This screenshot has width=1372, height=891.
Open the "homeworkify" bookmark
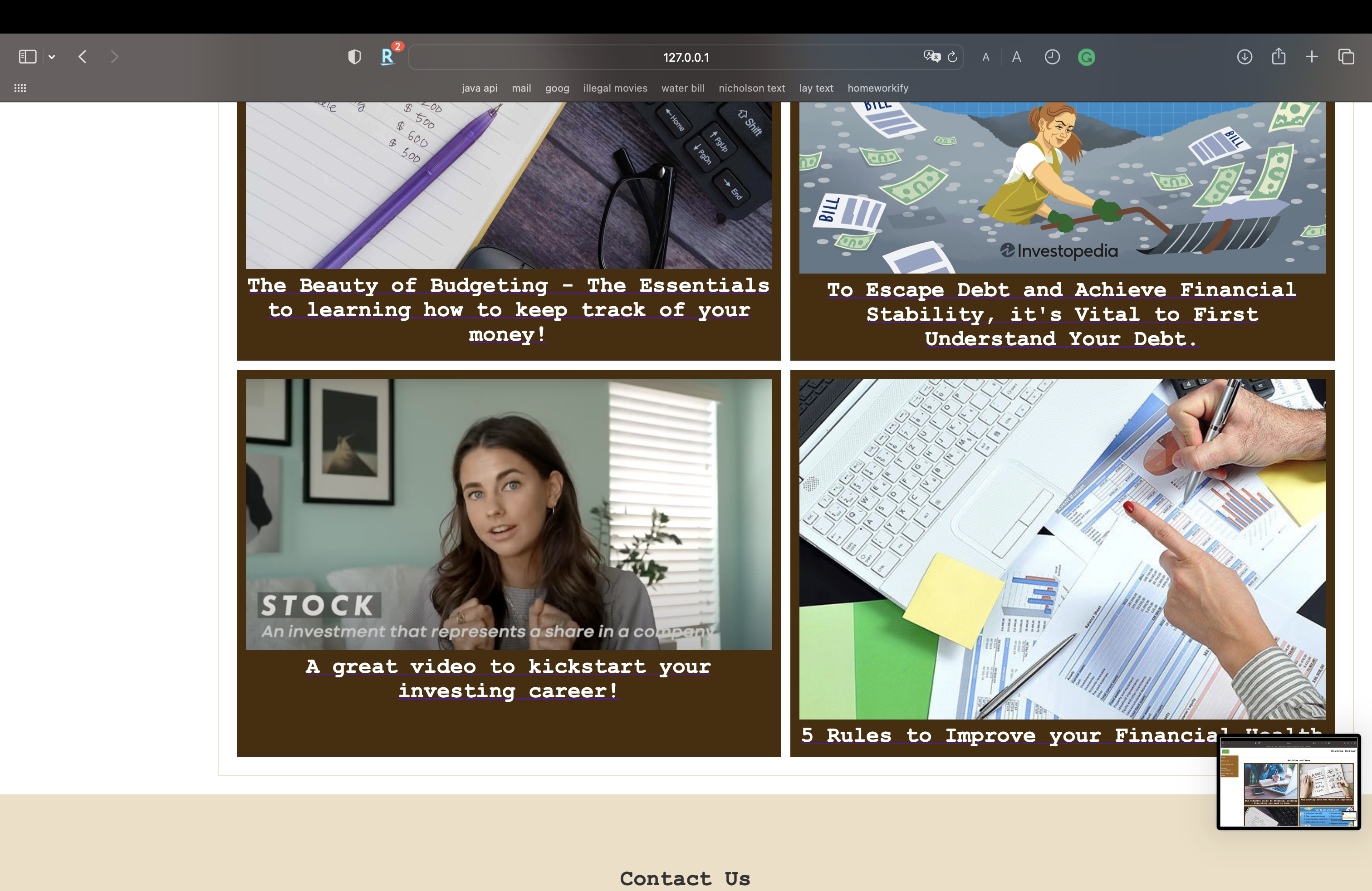(877, 88)
